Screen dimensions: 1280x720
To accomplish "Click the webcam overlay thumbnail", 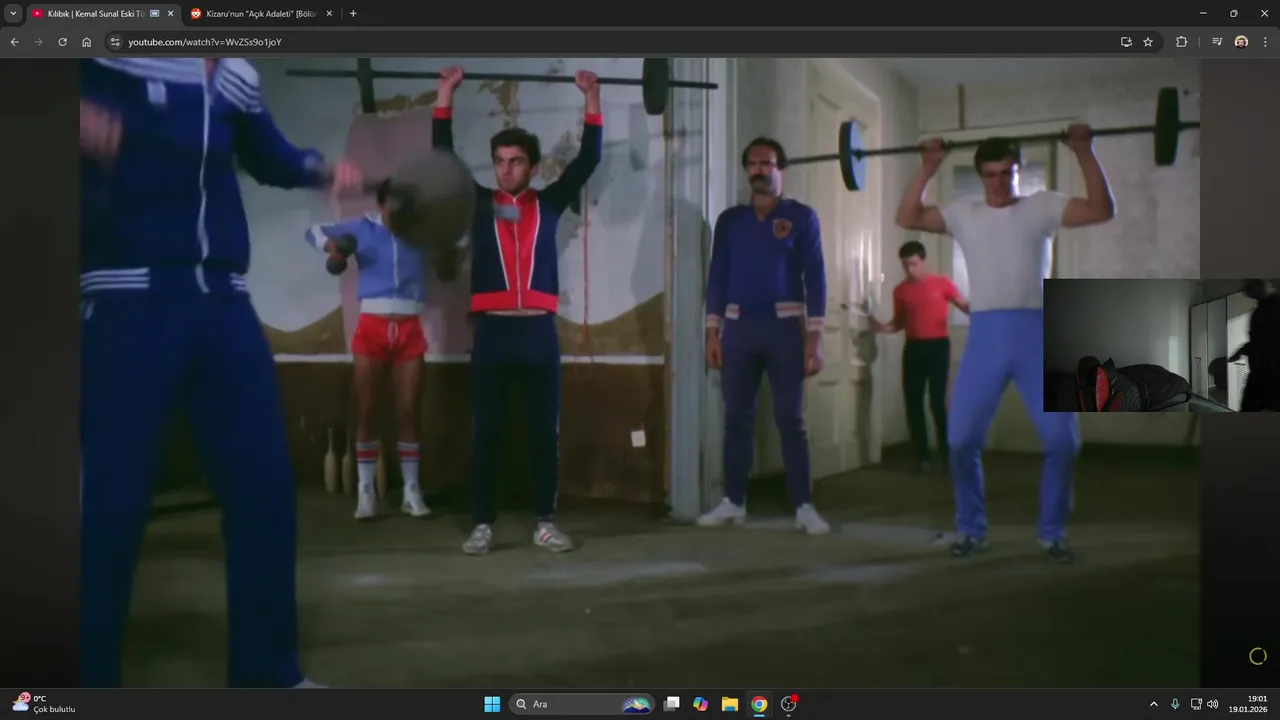I will tap(1161, 345).
